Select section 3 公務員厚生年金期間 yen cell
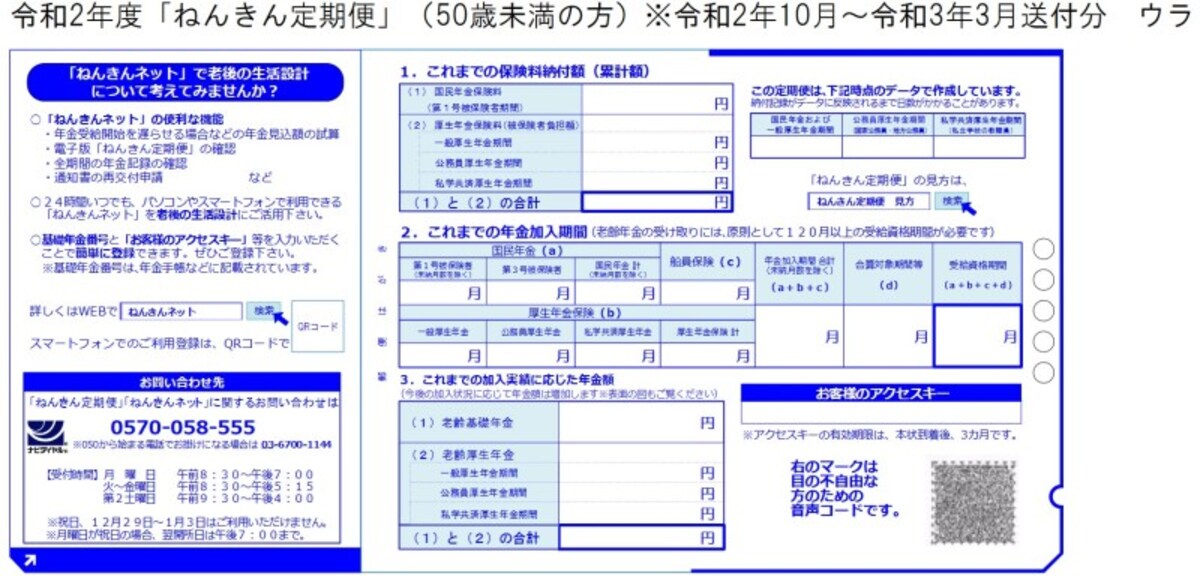The width and height of the screenshot is (1200, 576). tap(639, 493)
